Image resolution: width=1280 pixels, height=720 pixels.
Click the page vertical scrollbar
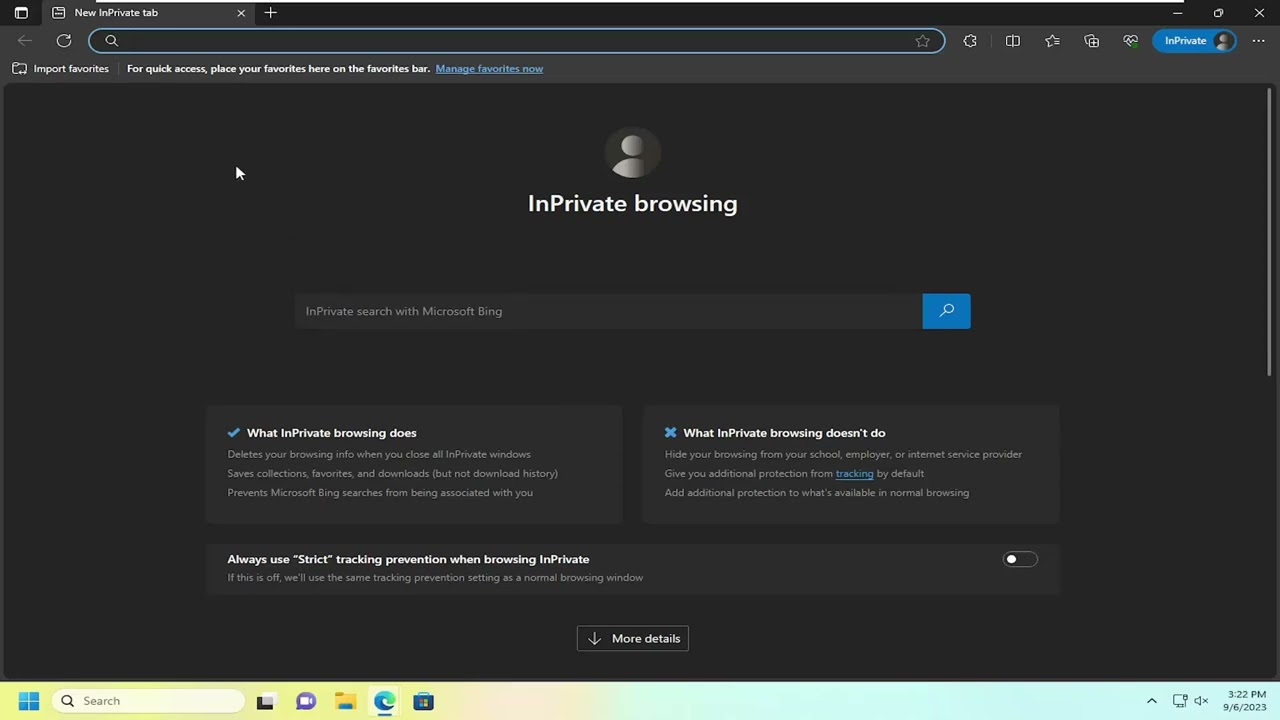click(x=1270, y=232)
